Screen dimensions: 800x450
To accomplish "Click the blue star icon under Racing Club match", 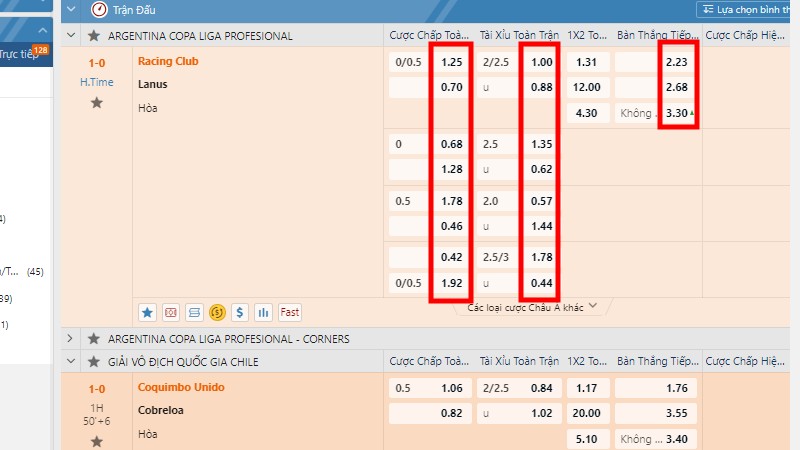I will point(147,312).
